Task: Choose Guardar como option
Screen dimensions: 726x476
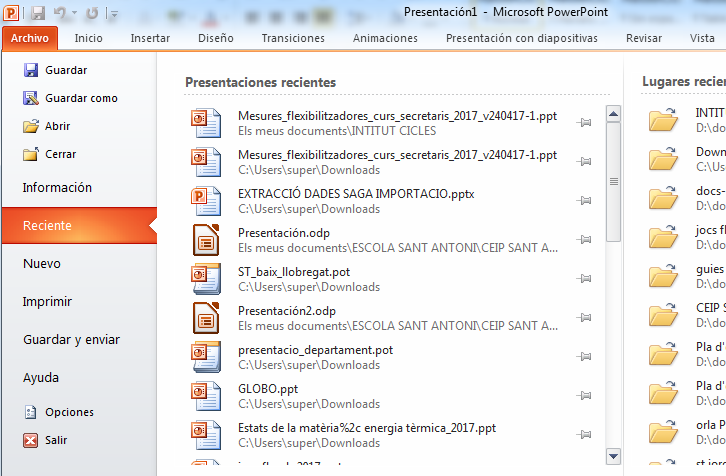Action: pos(79,98)
